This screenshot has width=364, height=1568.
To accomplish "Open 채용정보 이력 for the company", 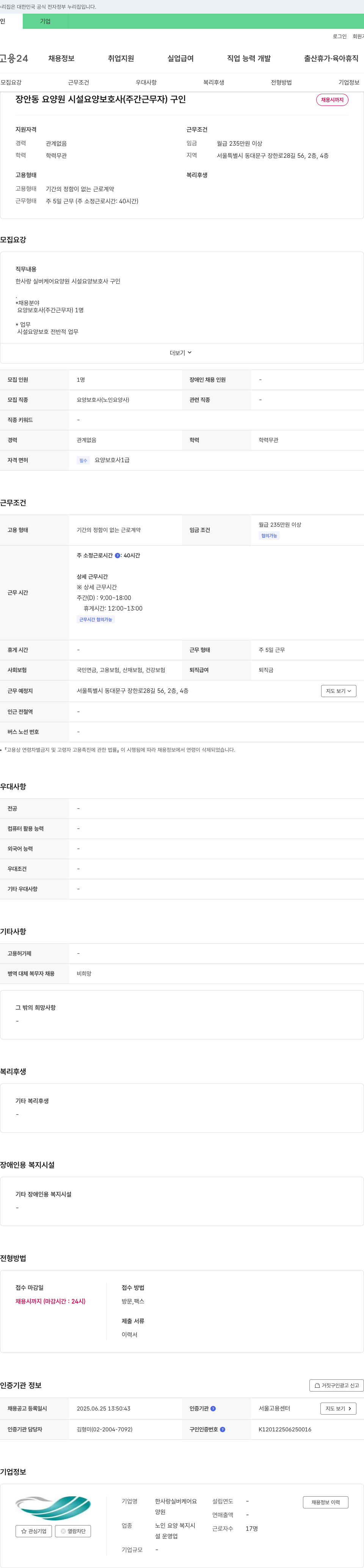I will point(326,1502).
